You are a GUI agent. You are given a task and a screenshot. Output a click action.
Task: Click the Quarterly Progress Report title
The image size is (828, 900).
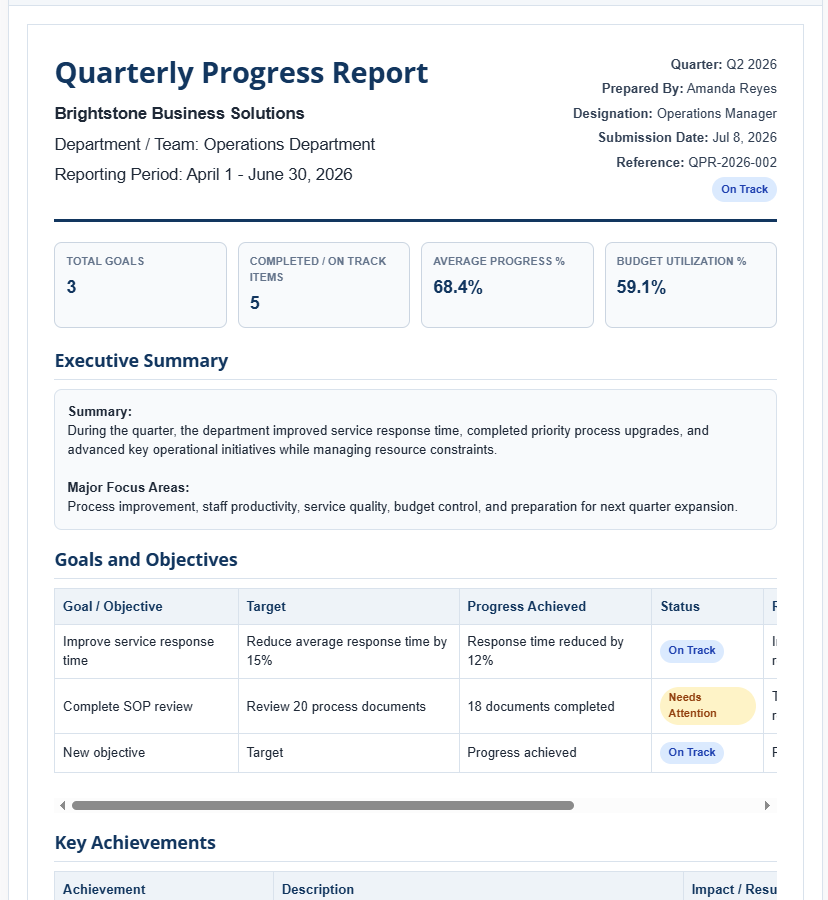[x=242, y=73]
